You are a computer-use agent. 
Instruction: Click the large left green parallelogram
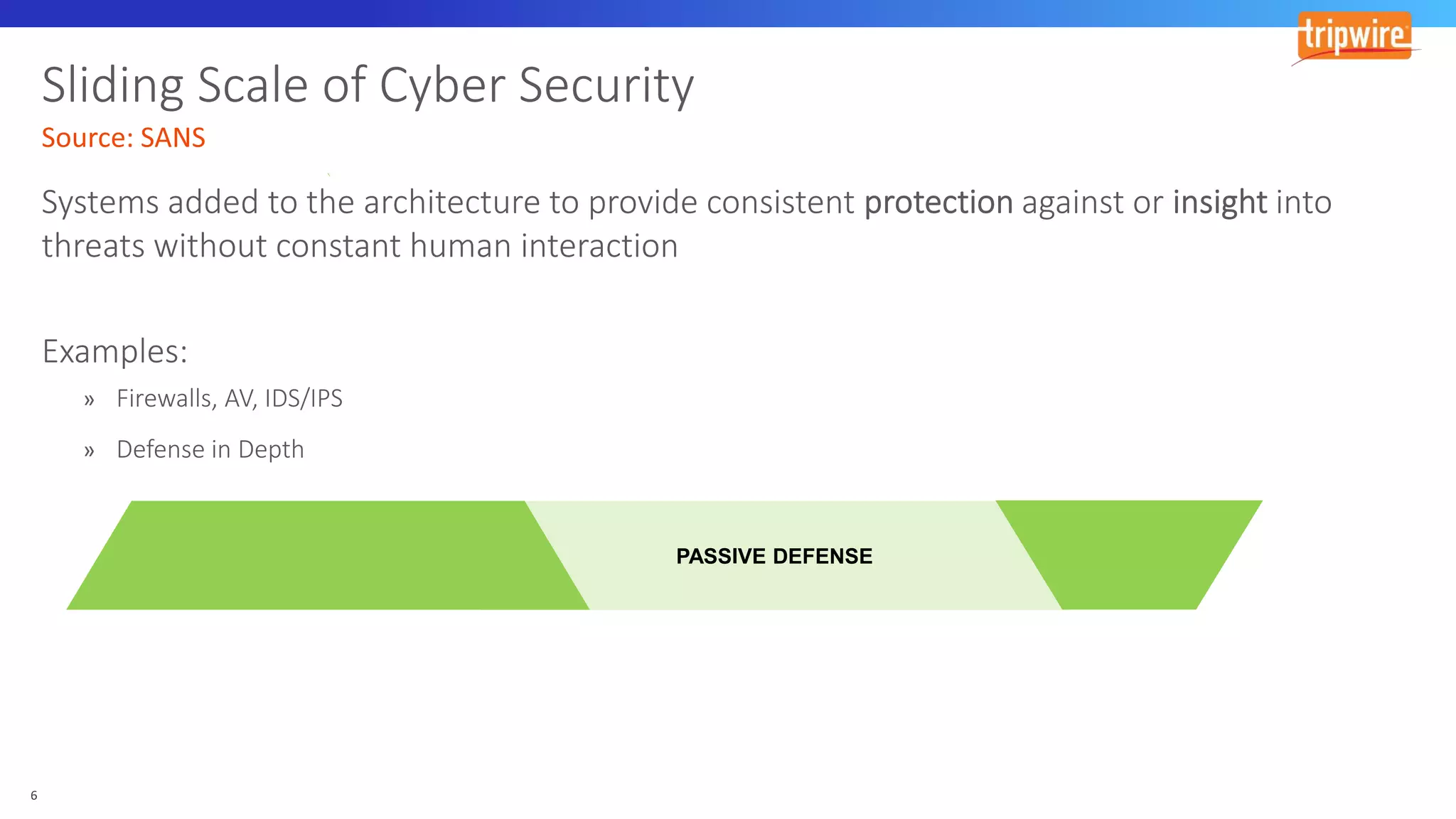327,555
